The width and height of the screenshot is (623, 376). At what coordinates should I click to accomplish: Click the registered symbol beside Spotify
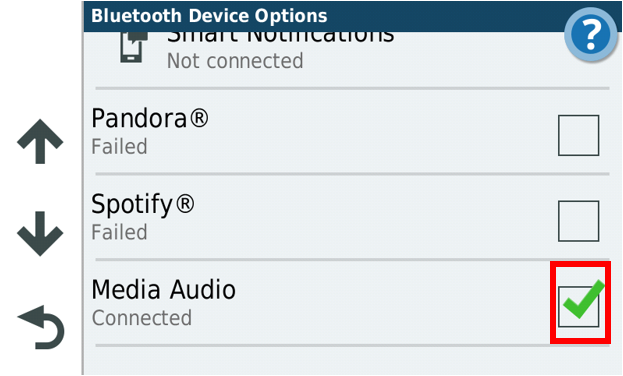tap(185, 204)
